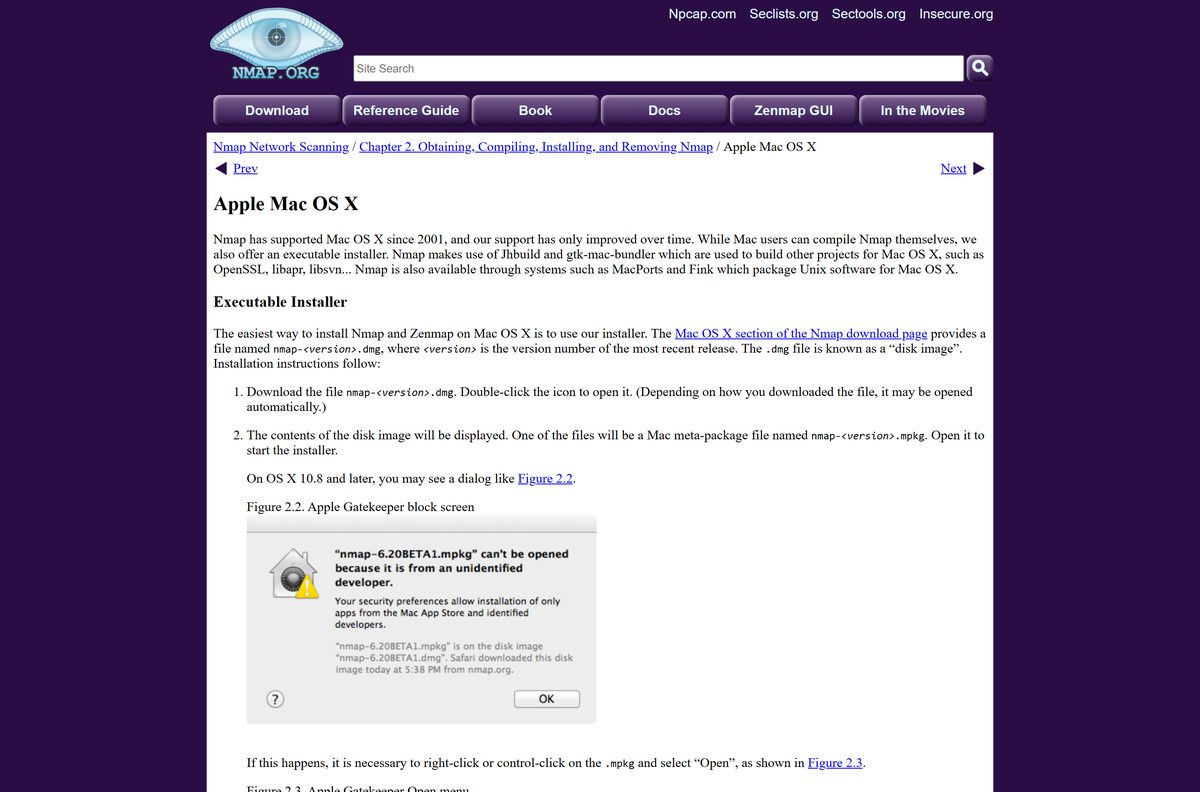Jump to the Figure 2.2 link

pos(545,478)
